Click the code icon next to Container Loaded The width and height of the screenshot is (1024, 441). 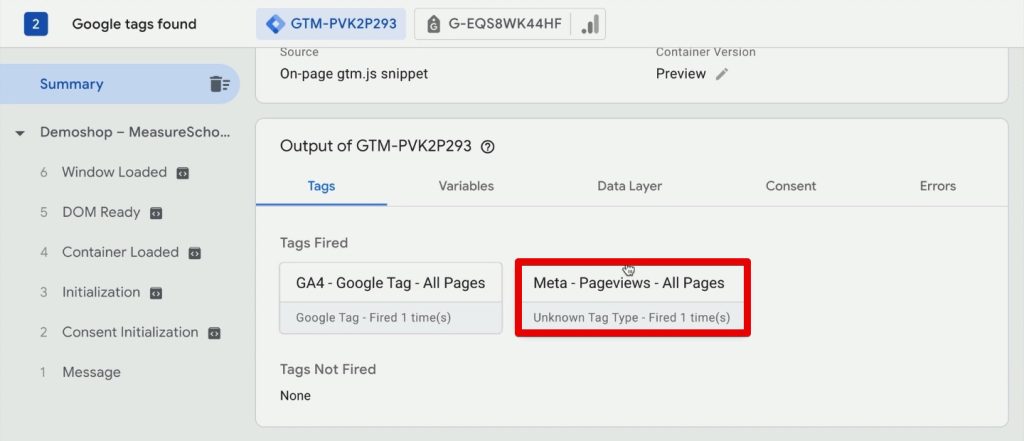click(x=194, y=253)
